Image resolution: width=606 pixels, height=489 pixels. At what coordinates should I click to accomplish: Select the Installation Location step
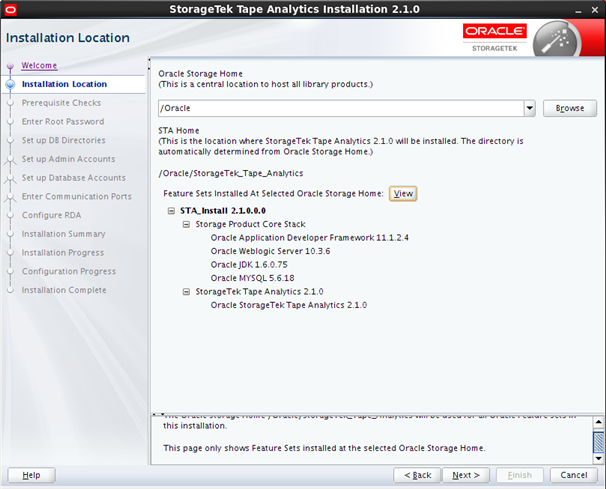(x=64, y=84)
